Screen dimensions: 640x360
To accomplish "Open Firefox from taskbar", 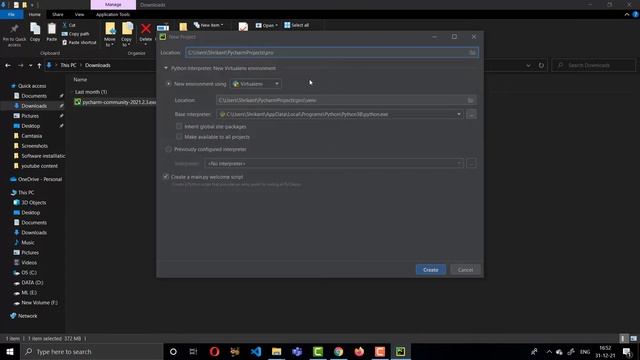I will tap(359, 351).
